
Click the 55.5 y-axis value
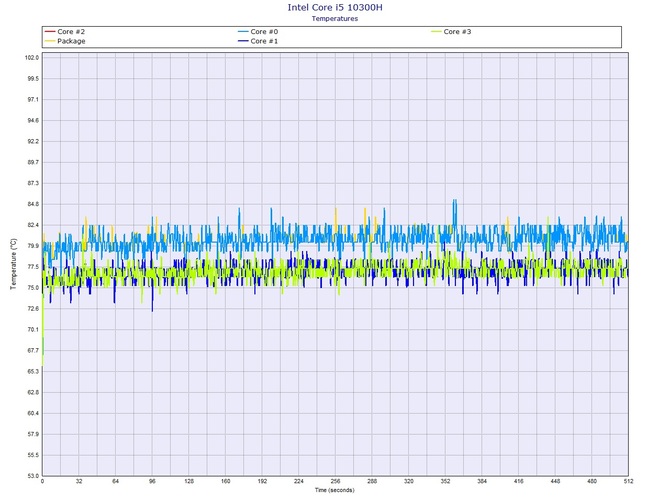(33, 455)
